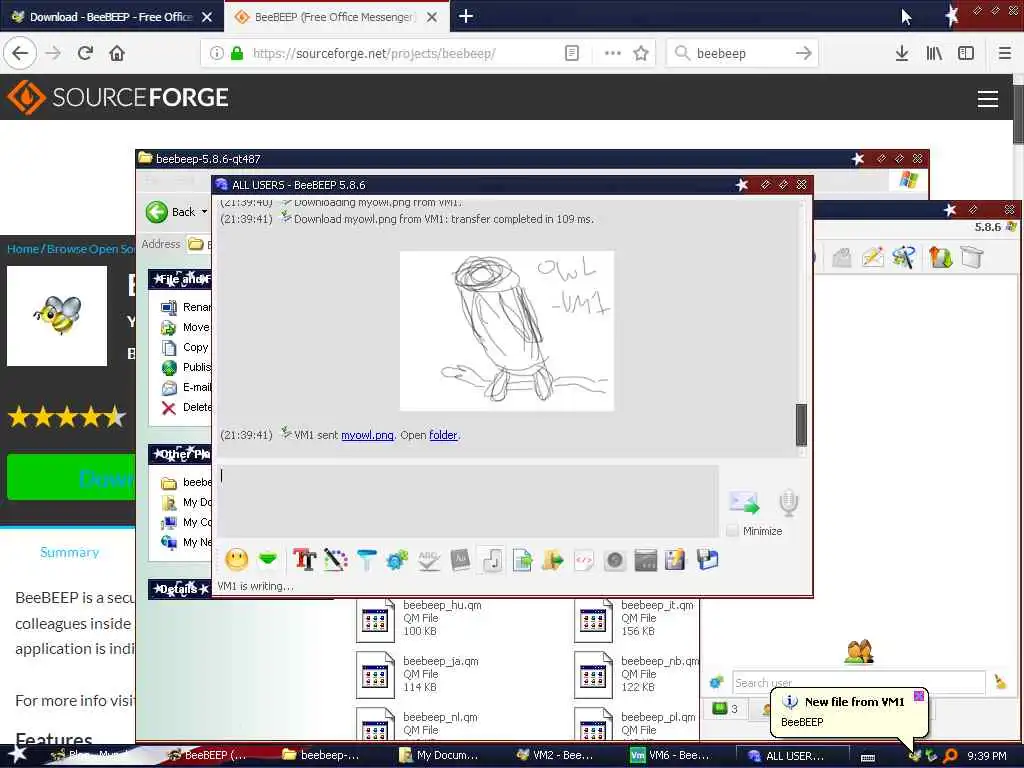Viewport: 1024px width, 768px height.
Task: Select the beebeep_nb.qm file
Action: [637, 675]
